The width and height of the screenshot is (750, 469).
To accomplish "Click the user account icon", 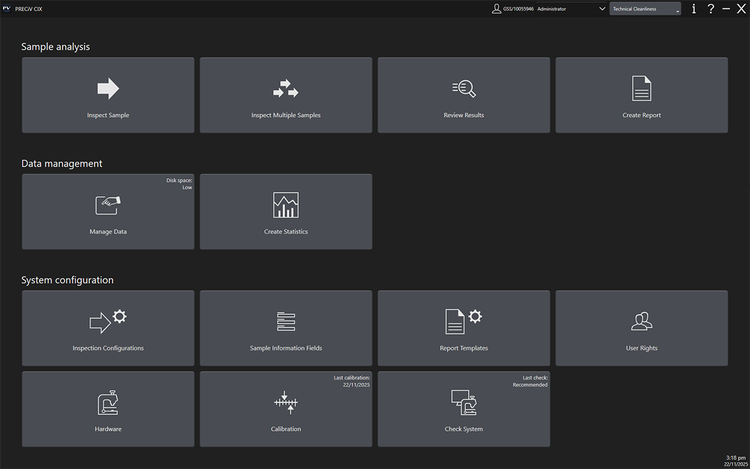I will pyautogui.click(x=495, y=8).
